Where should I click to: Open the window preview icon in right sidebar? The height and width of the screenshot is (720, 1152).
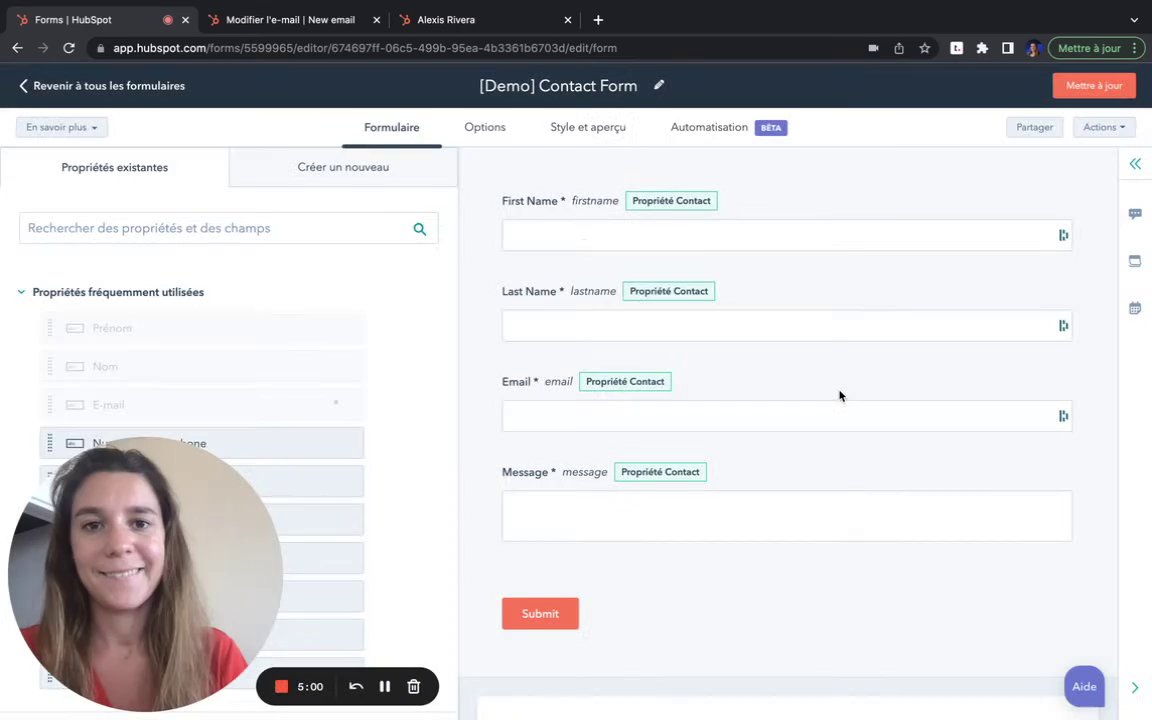pyautogui.click(x=1135, y=261)
